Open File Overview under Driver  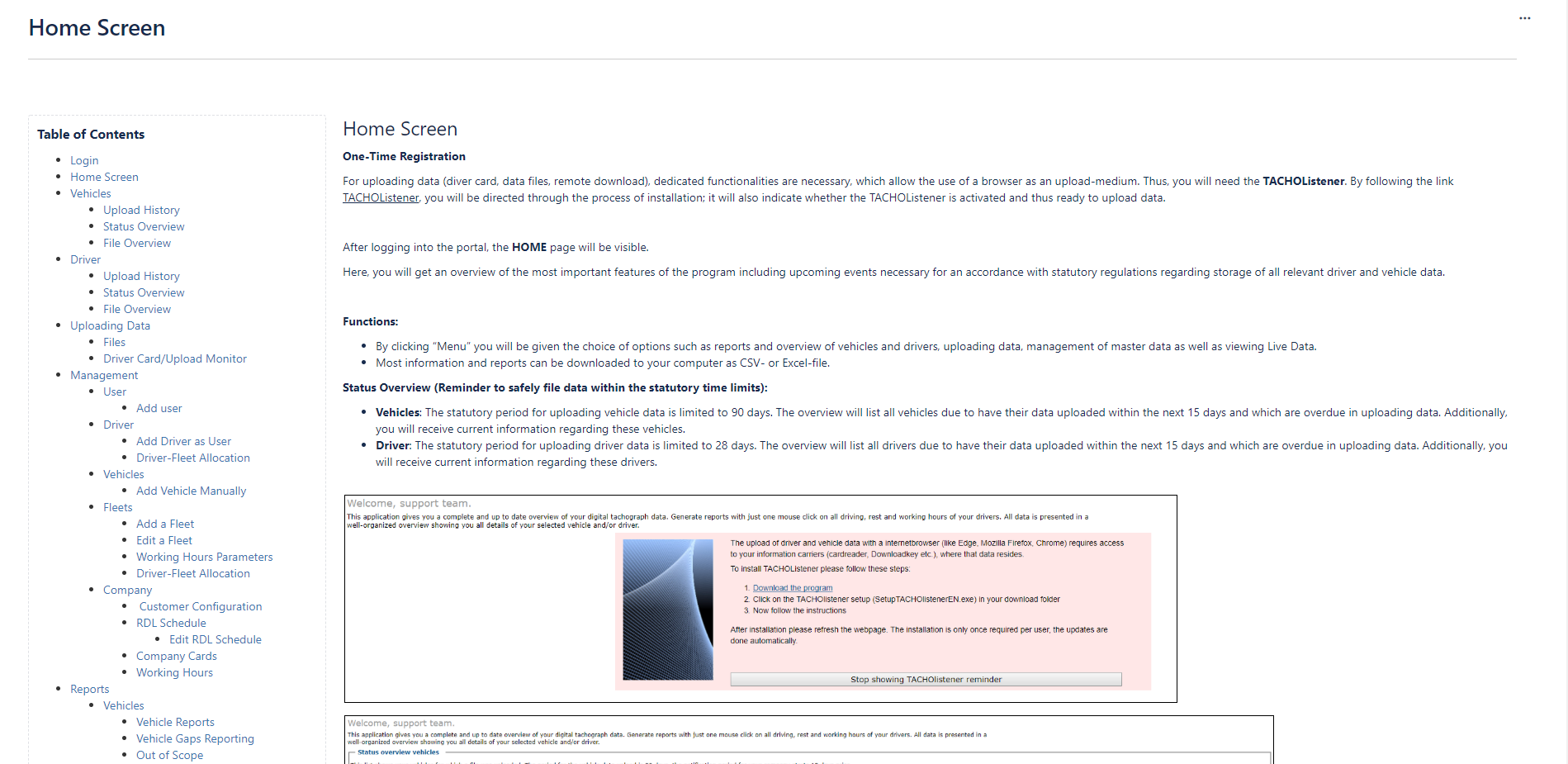(137, 309)
